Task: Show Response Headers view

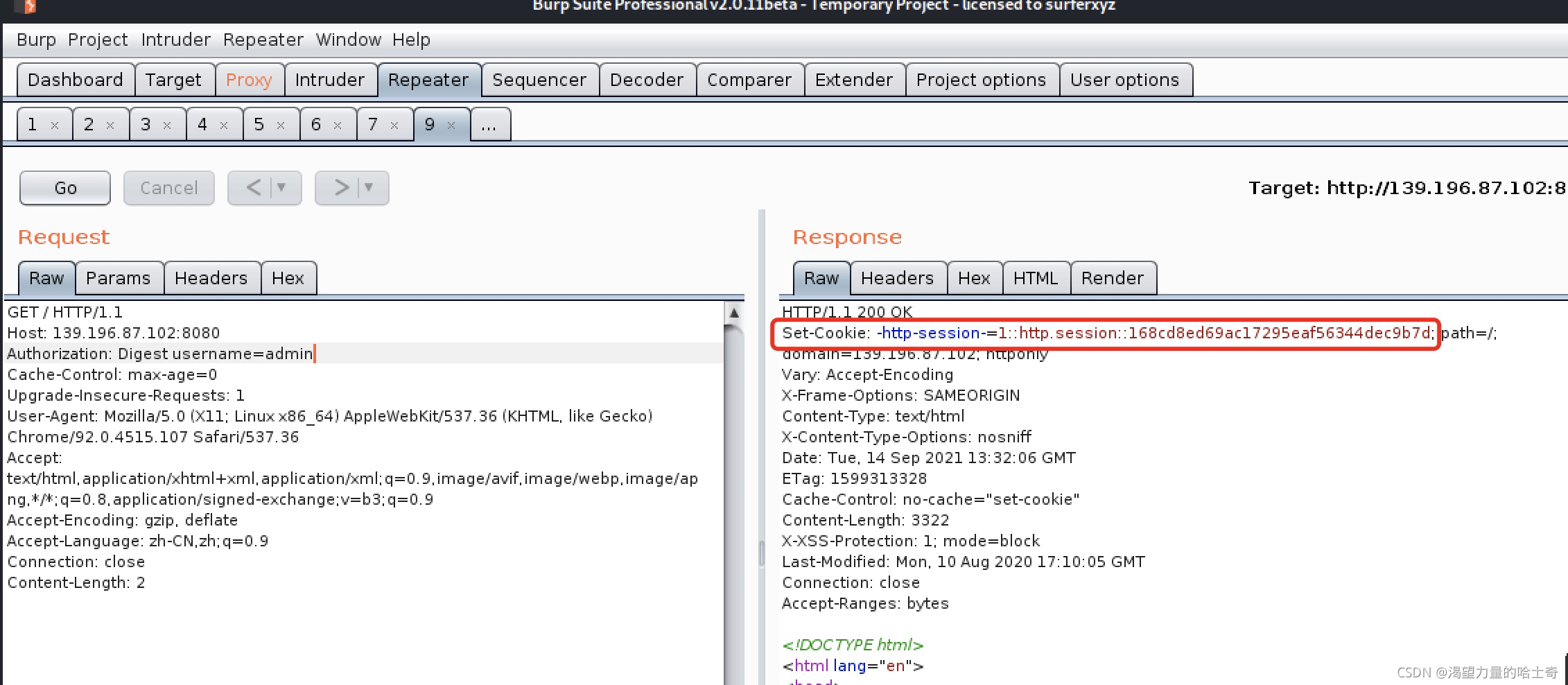Action: (x=898, y=279)
